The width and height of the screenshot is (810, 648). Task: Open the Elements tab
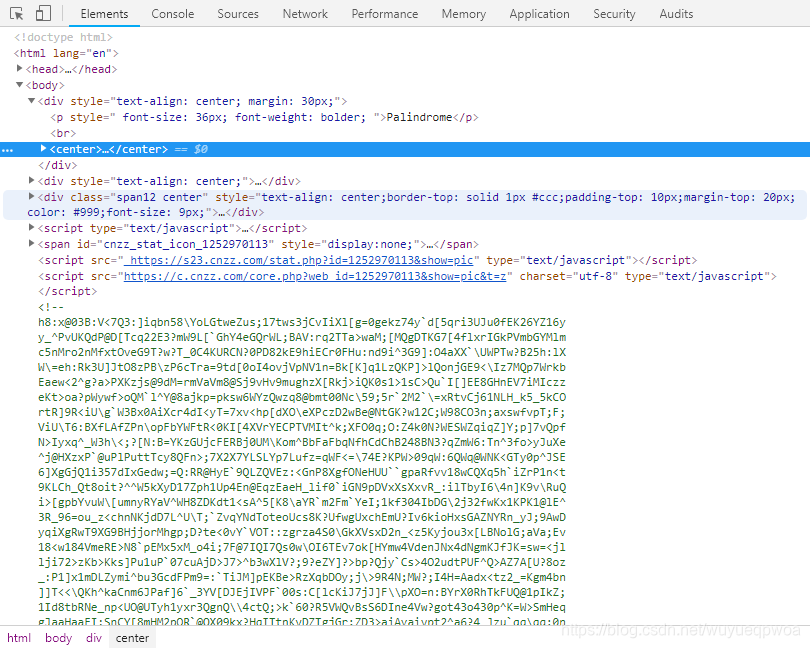(104, 14)
